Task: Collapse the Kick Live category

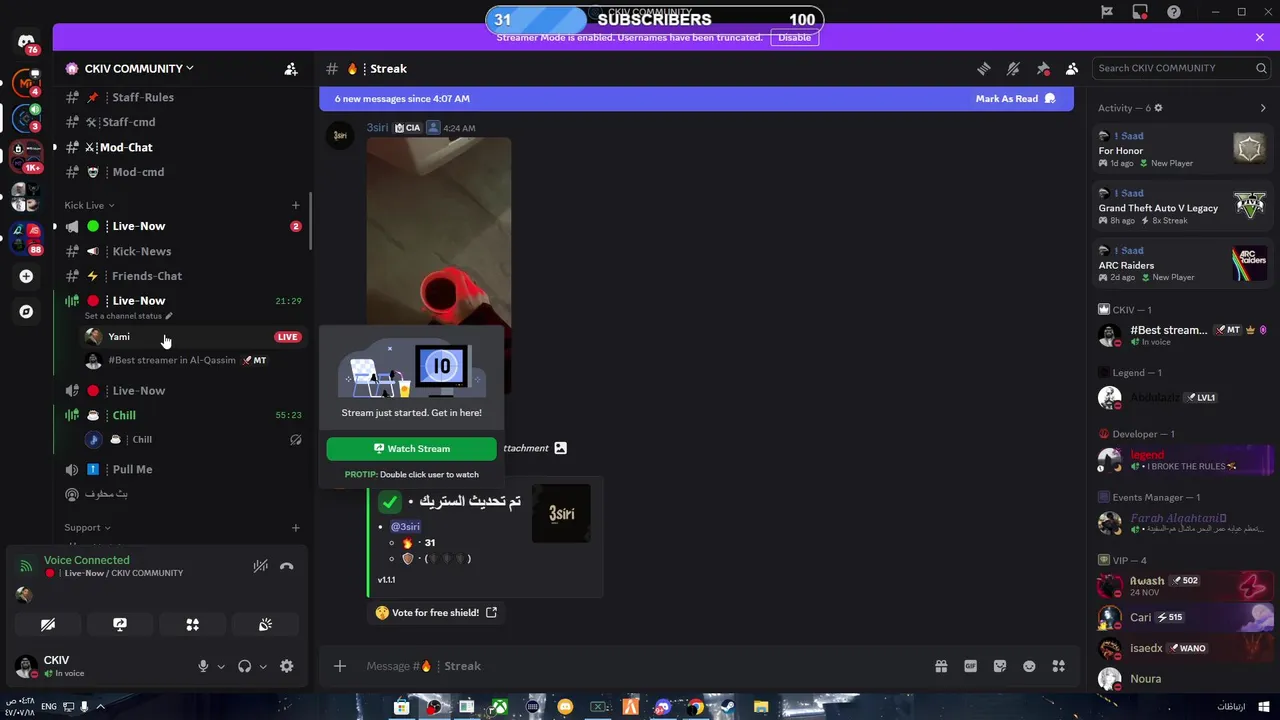Action: coord(89,205)
